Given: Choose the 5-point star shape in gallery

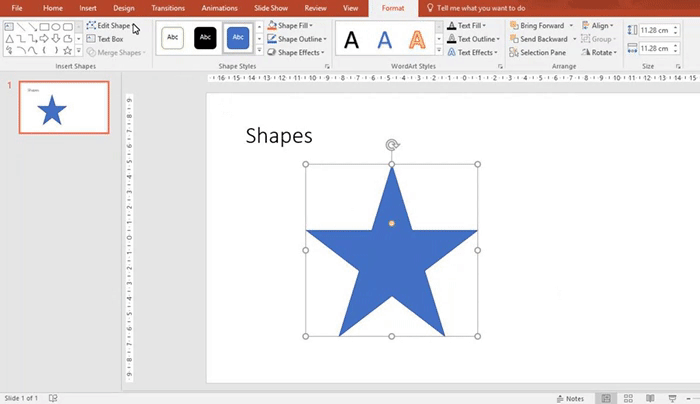Looking at the screenshot, I should pyautogui.click(x=67, y=50).
